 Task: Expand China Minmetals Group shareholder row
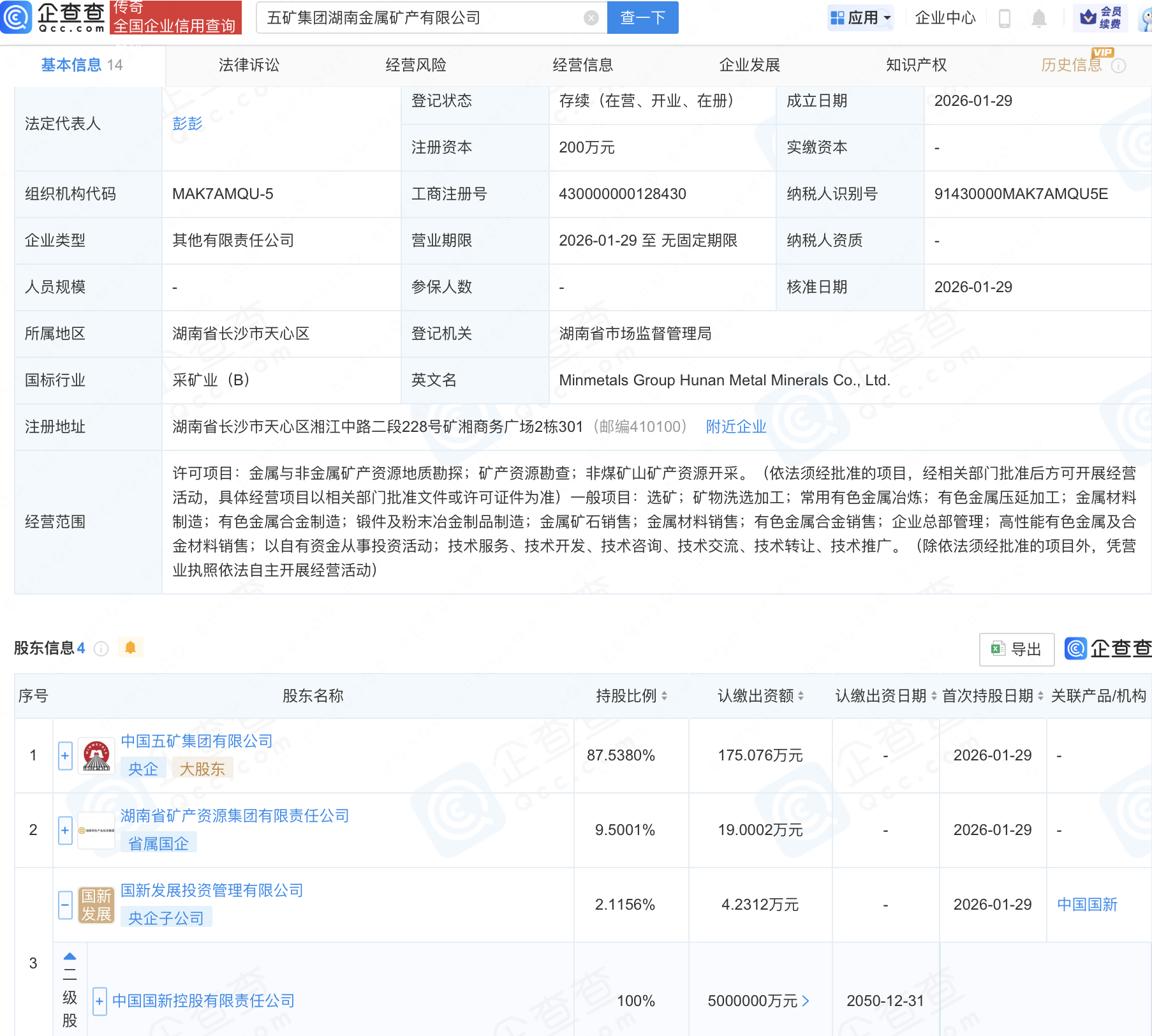click(x=65, y=756)
